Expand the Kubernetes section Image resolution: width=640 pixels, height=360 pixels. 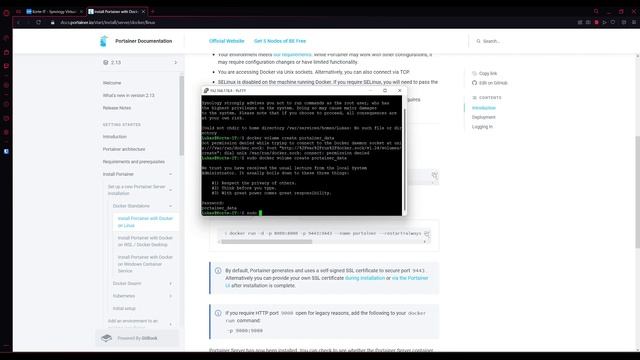click(x=171, y=296)
